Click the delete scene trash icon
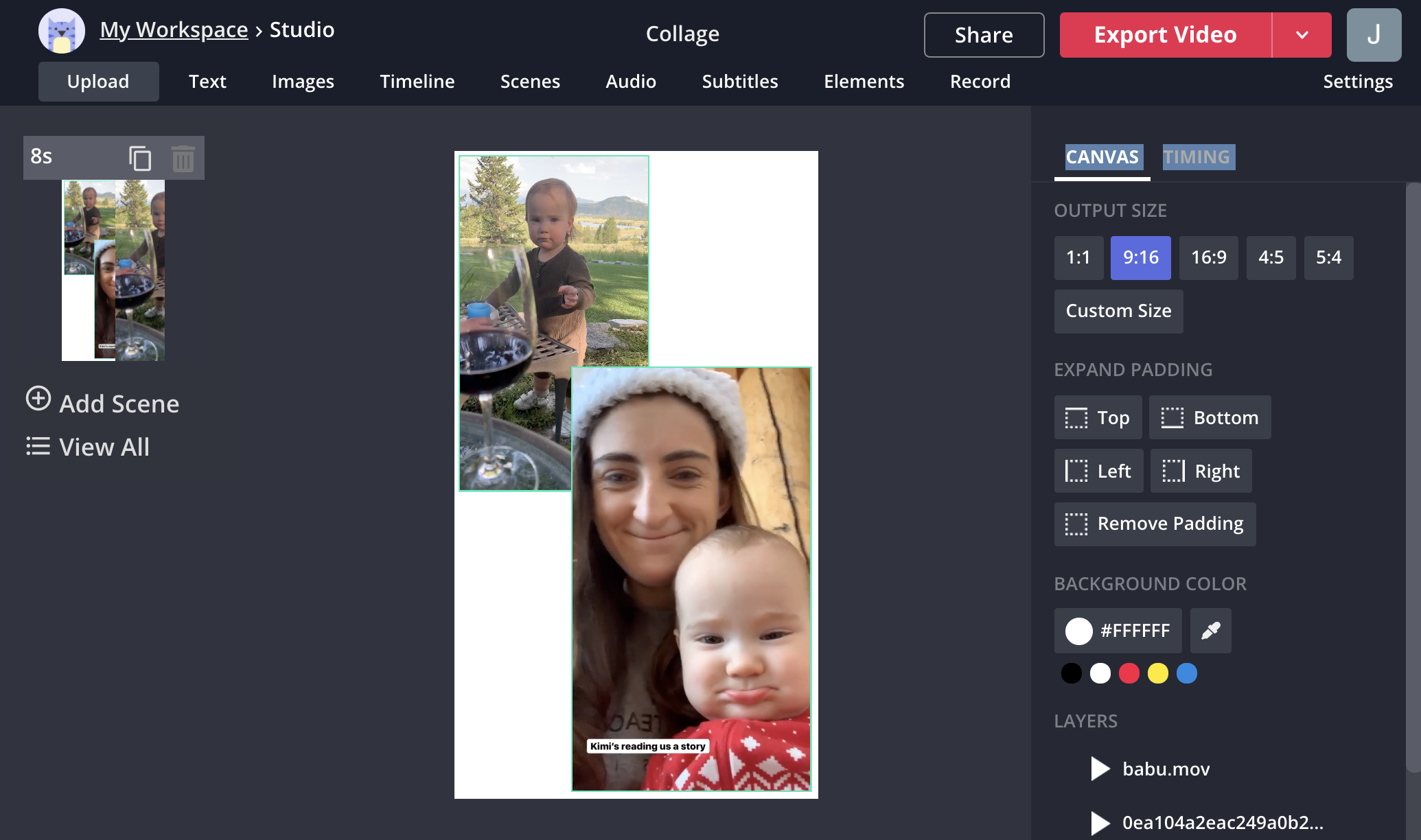Viewport: 1421px width, 840px height. 183,159
